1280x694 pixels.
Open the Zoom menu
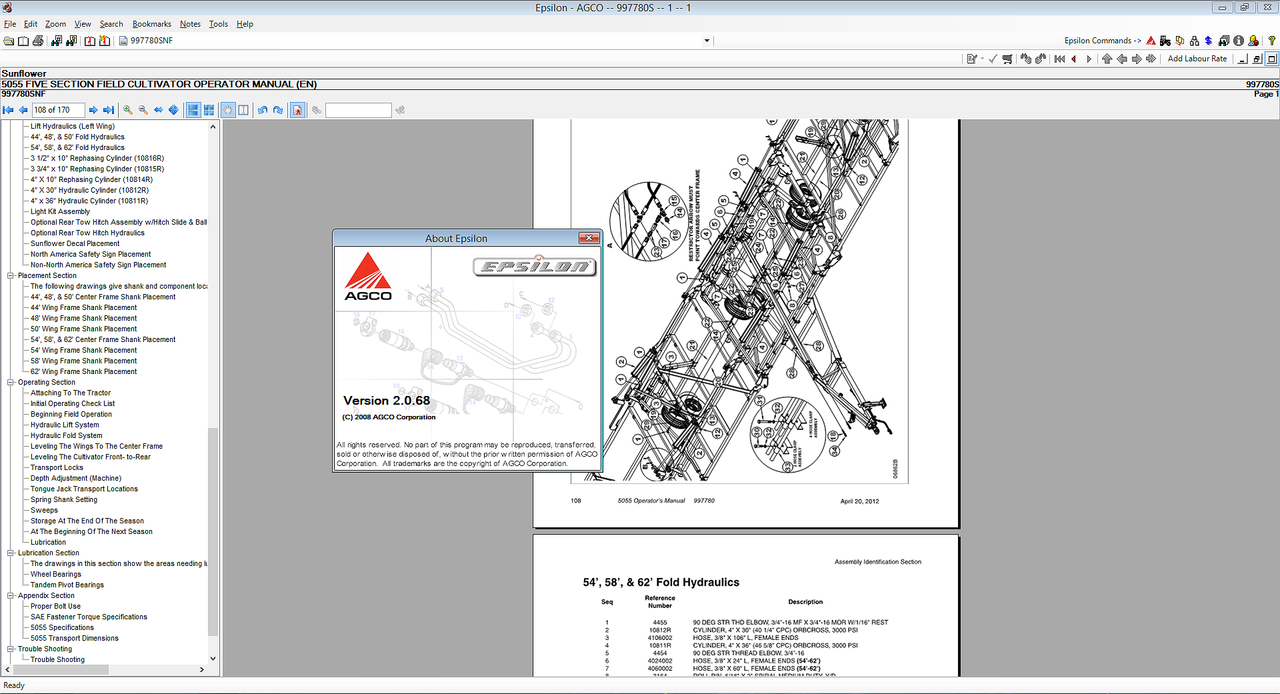pyautogui.click(x=56, y=24)
